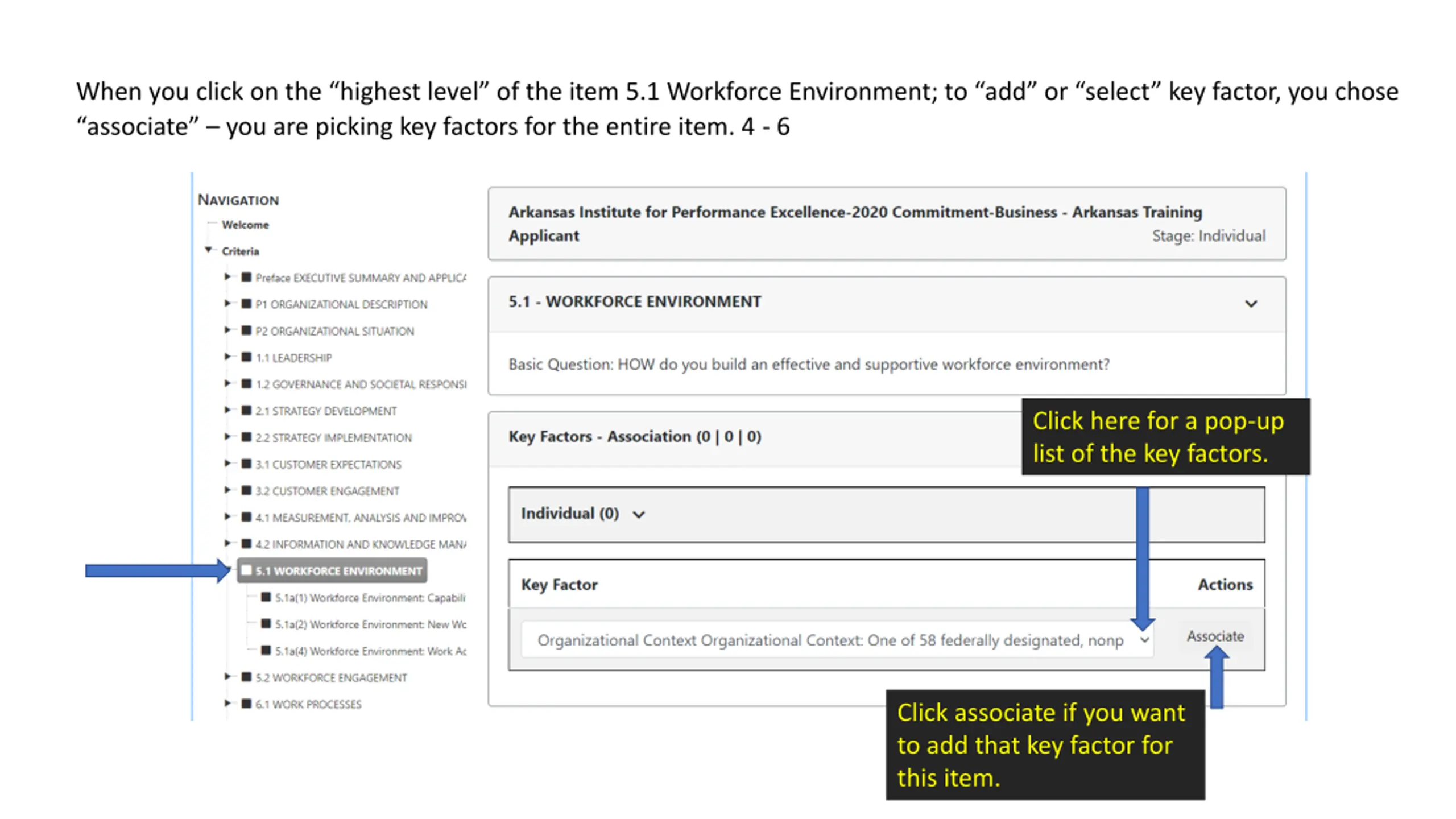Toggle the square beside 5.1a(1) Workforce Environment
The image size is (1456, 819).
point(266,597)
